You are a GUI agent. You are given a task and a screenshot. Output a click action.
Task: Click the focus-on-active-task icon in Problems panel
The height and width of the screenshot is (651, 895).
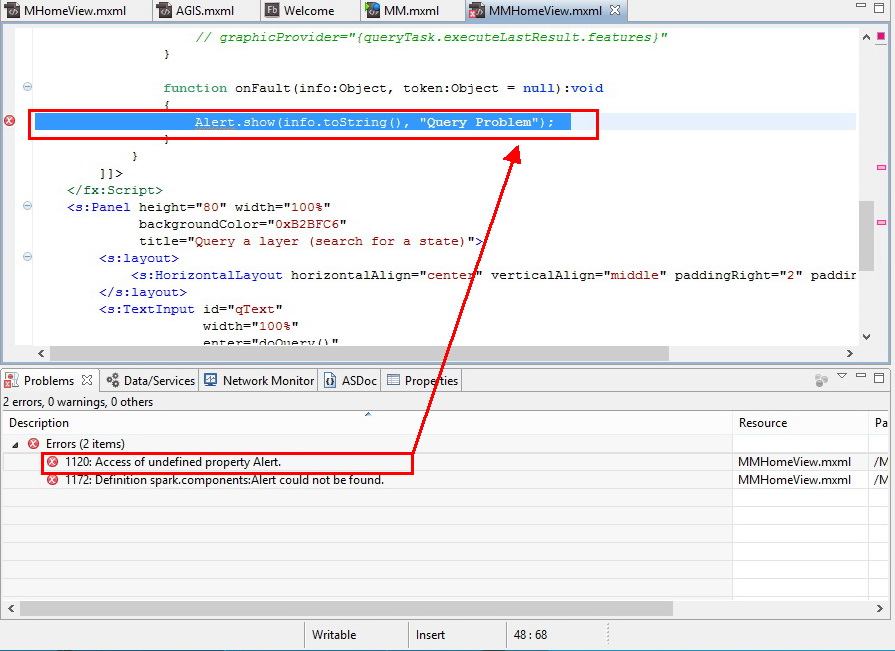pos(821,380)
